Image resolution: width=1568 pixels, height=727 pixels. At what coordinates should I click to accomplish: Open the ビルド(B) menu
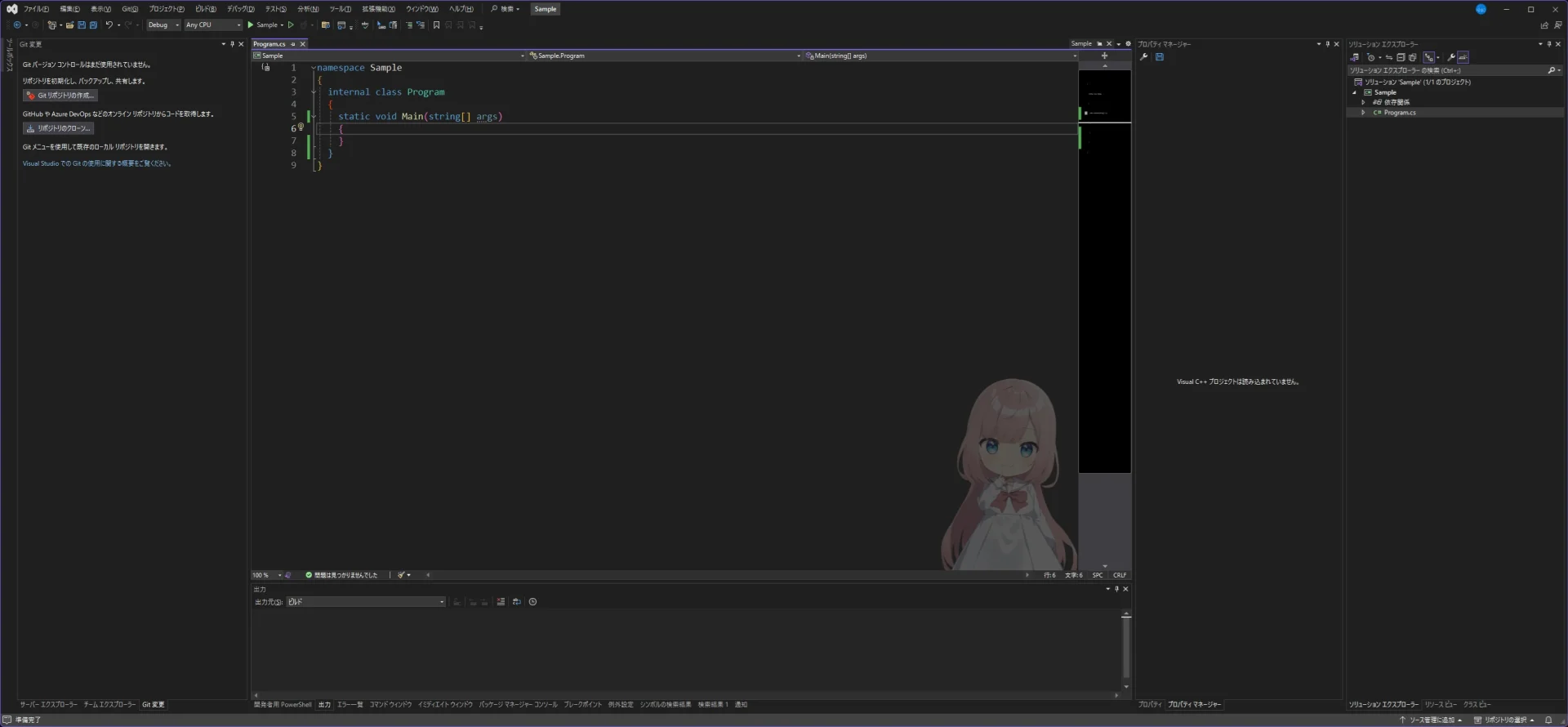tap(206, 9)
